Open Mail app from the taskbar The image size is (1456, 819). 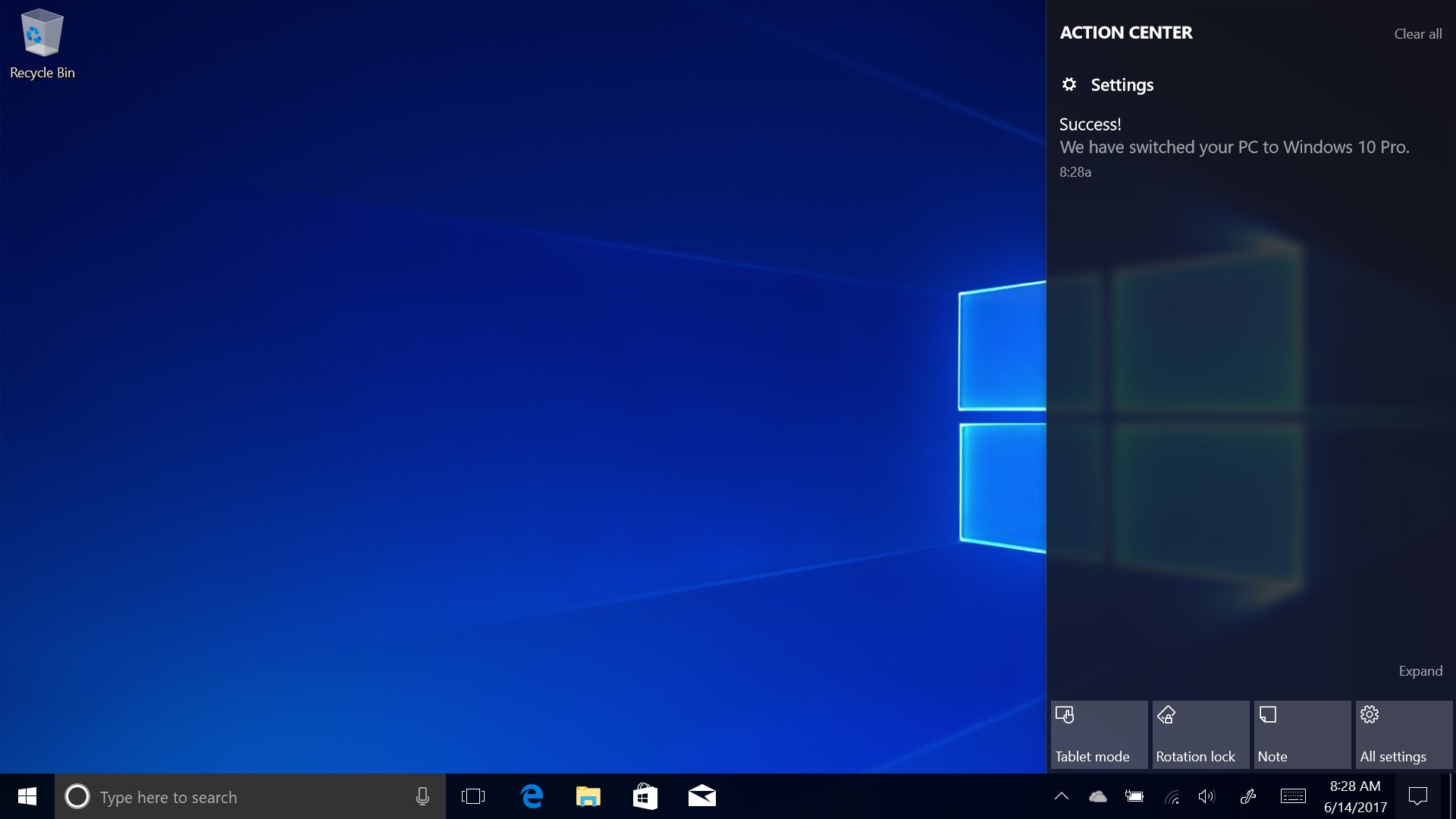[702, 796]
